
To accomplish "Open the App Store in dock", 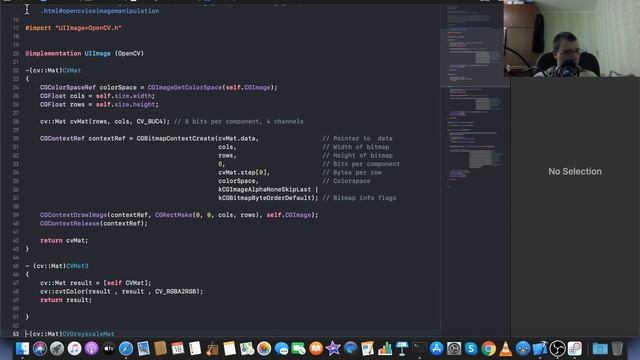I will point(436,349).
